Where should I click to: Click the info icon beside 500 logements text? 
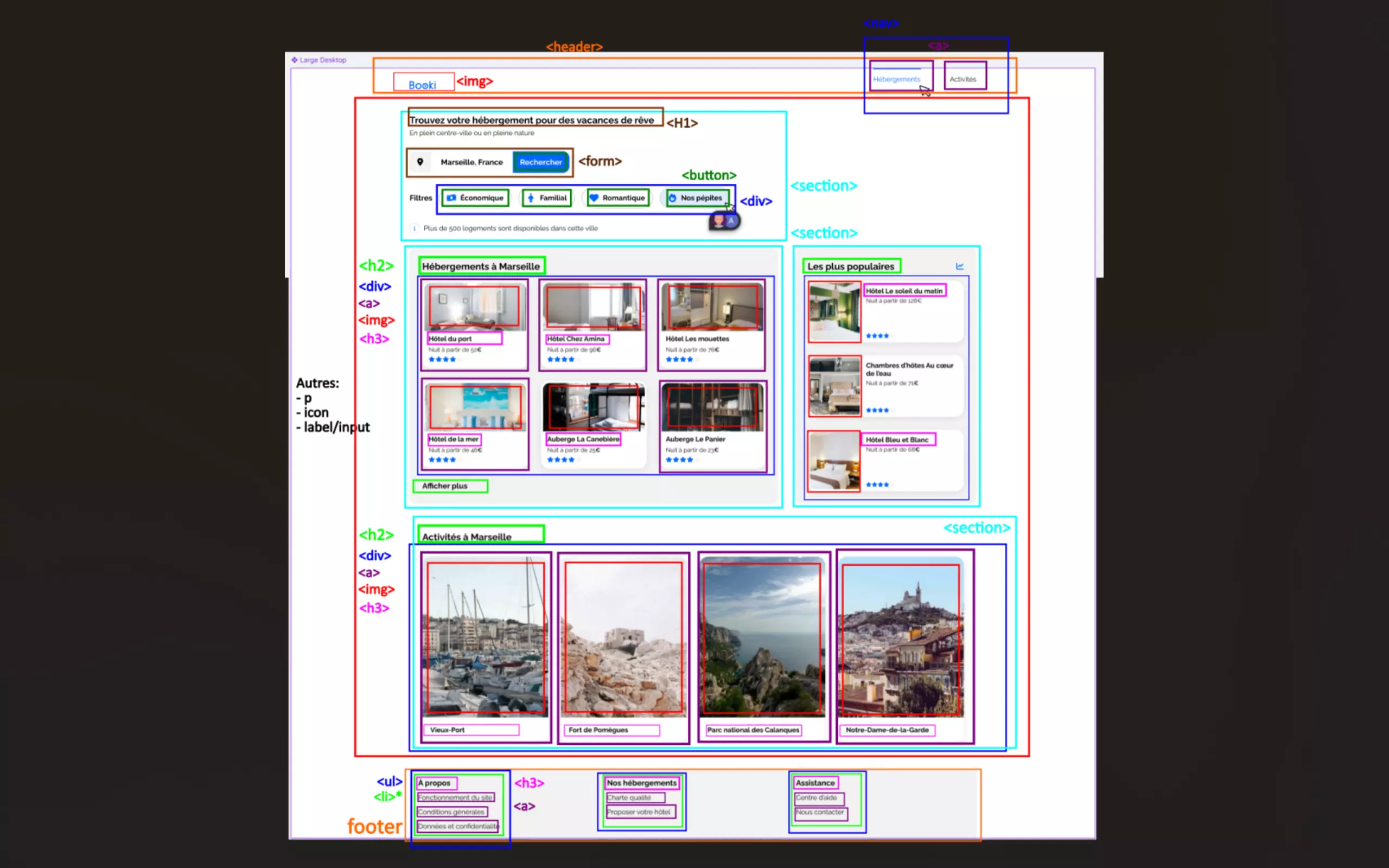point(415,228)
